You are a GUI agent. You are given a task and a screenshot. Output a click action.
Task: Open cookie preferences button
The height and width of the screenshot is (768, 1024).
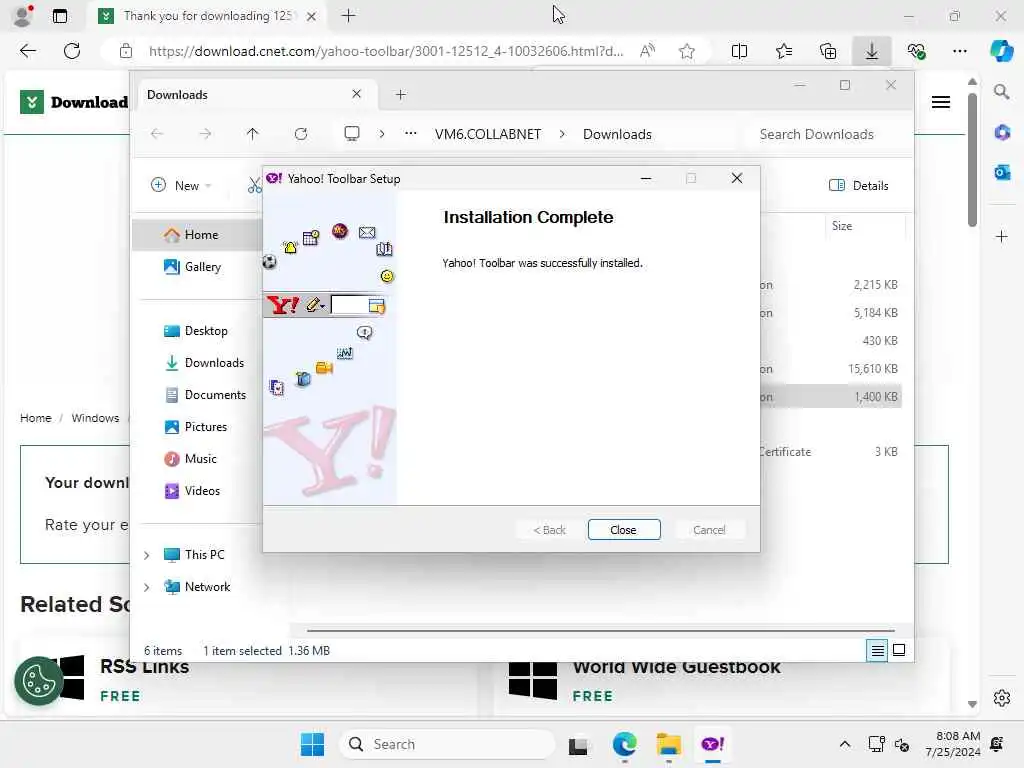pos(39,681)
